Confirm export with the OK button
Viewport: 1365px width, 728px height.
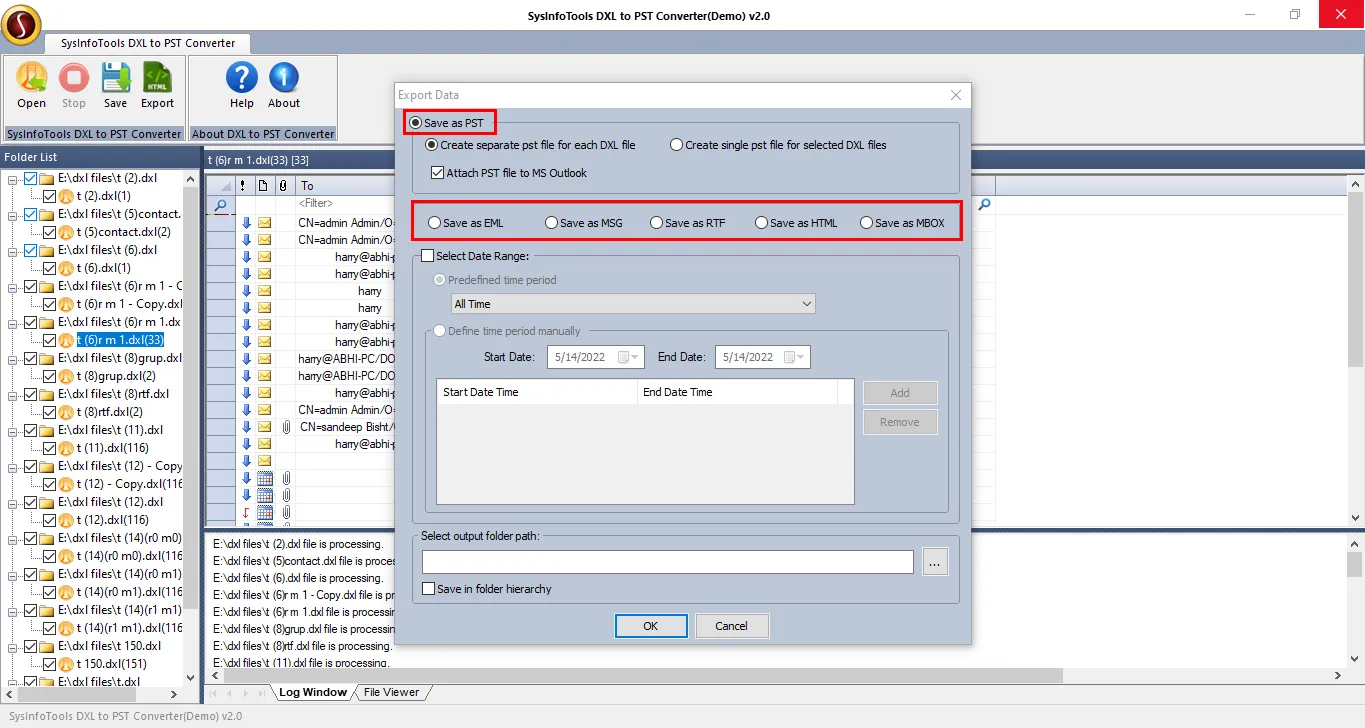651,626
